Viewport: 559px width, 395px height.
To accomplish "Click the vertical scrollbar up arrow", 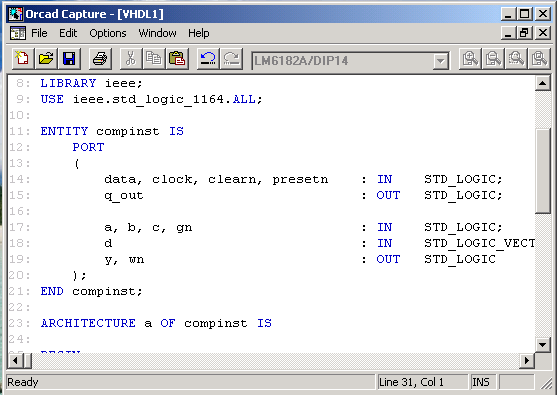I will tap(543, 83).
